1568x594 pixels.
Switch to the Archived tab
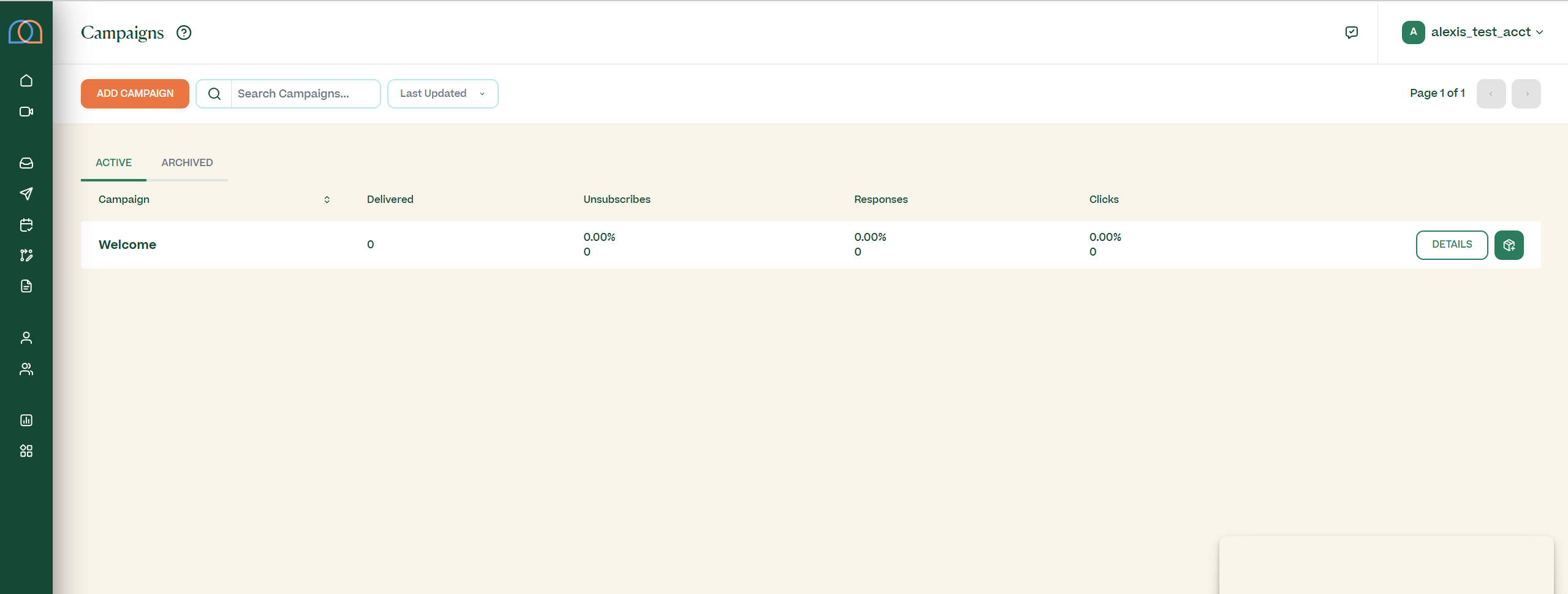pyautogui.click(x=187, y=163)
